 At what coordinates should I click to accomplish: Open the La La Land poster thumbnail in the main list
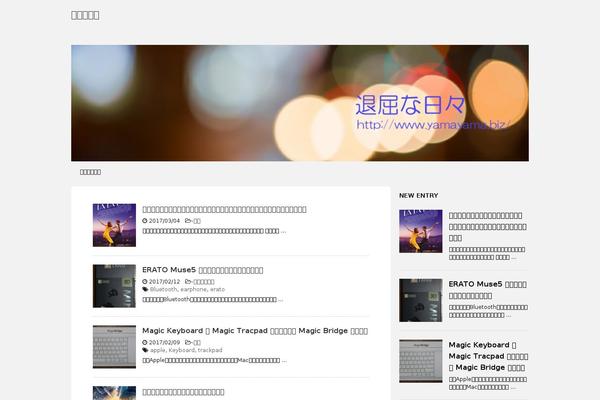click(114, 225)
